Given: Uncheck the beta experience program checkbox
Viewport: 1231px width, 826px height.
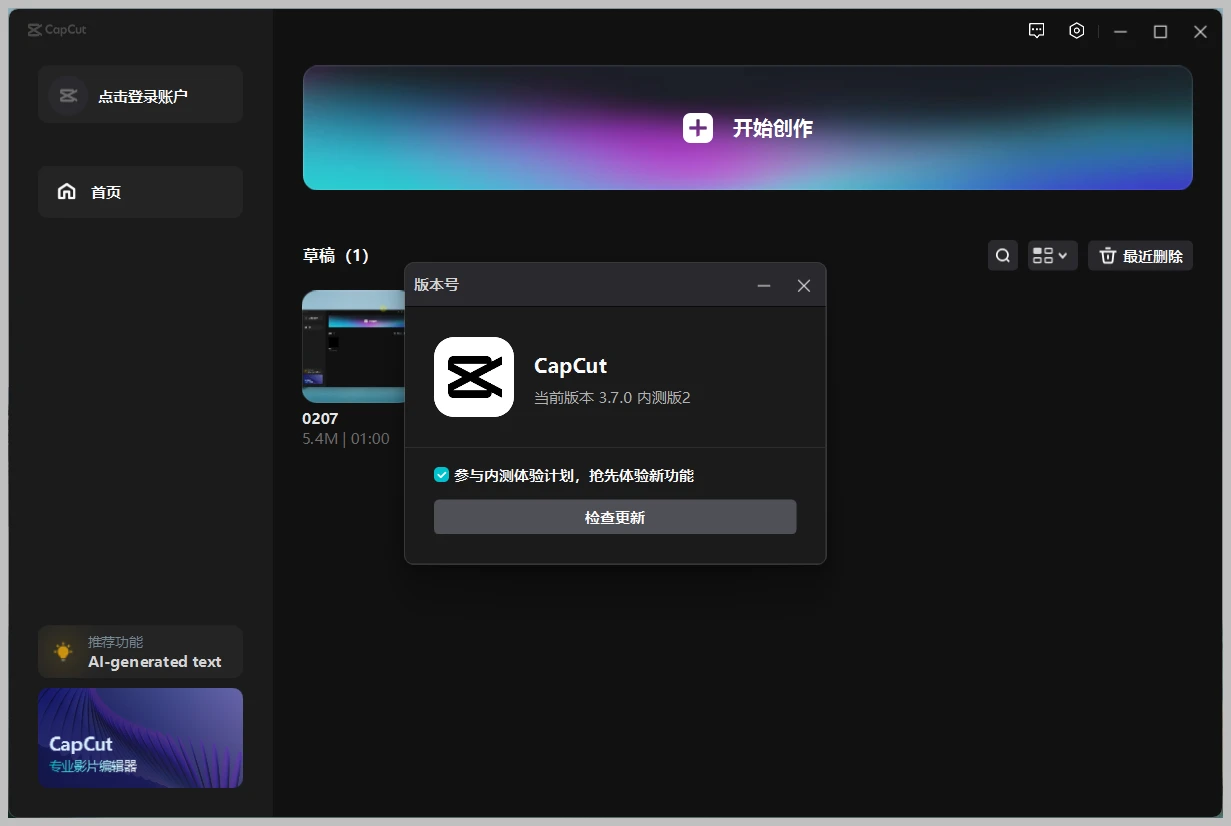Looking at the screenshot, I should point(441,475).
